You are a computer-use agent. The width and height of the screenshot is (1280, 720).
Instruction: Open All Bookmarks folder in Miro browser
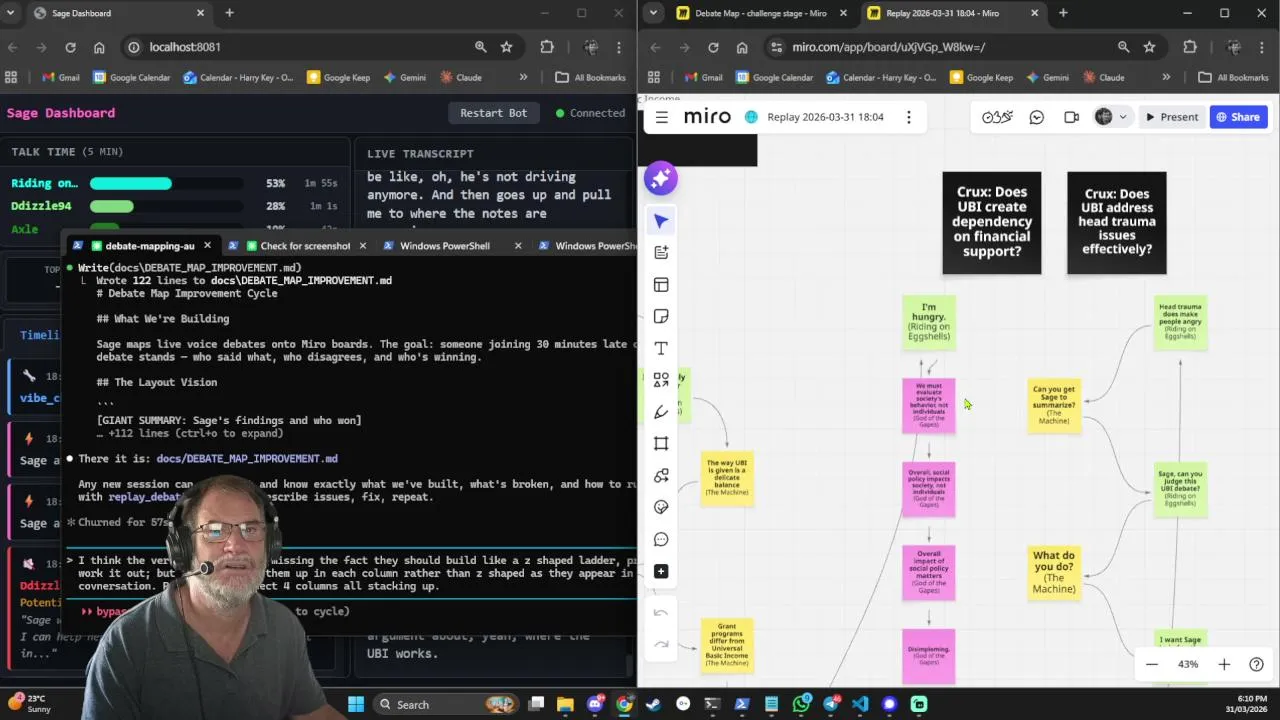[1232, 77]
